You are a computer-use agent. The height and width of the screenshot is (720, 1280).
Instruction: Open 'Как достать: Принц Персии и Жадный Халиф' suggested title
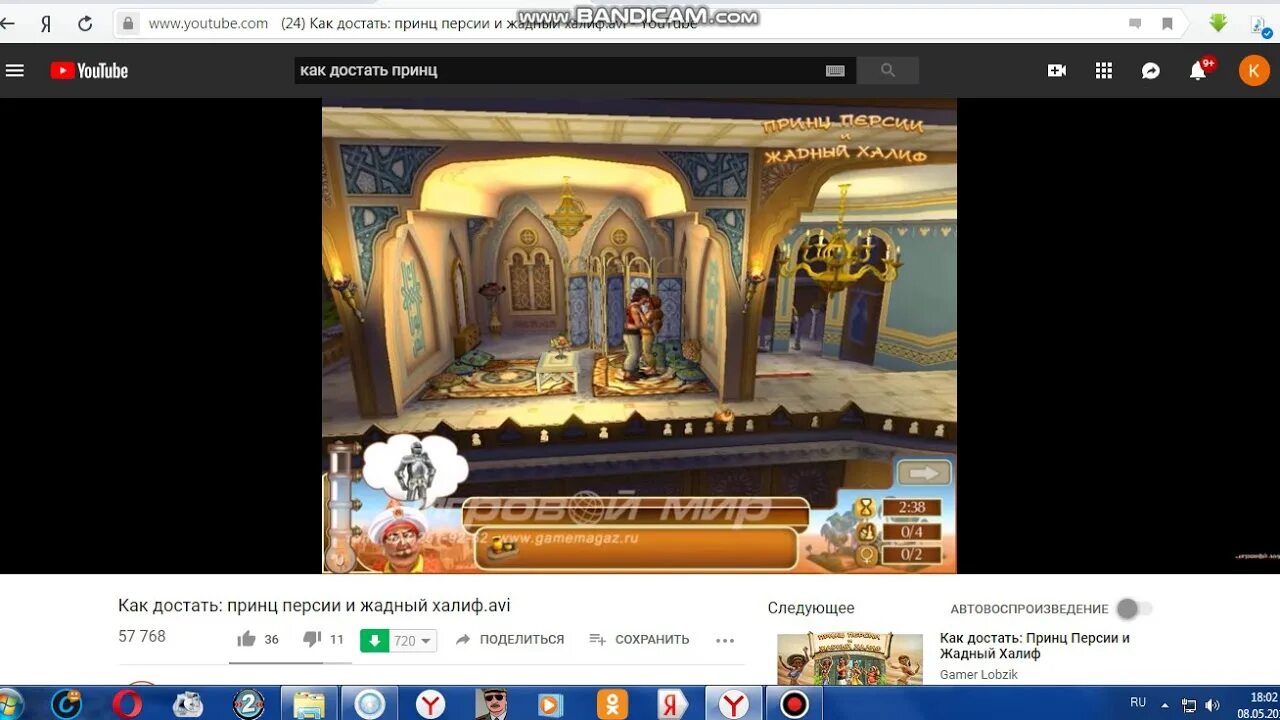click(1035, 645)
